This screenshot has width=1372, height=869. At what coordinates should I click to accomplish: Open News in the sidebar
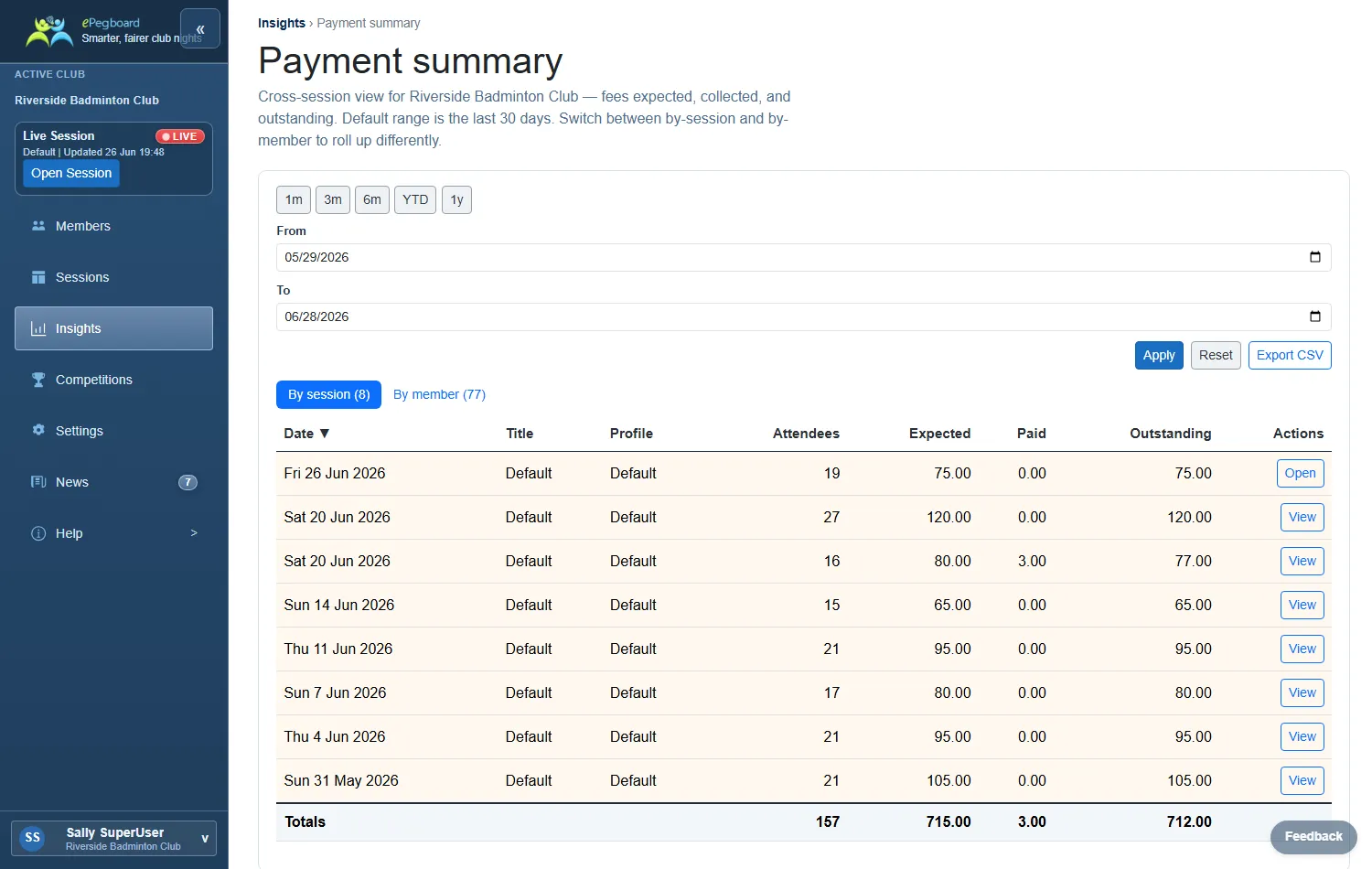pyautogui.click(x=113, y=482)
